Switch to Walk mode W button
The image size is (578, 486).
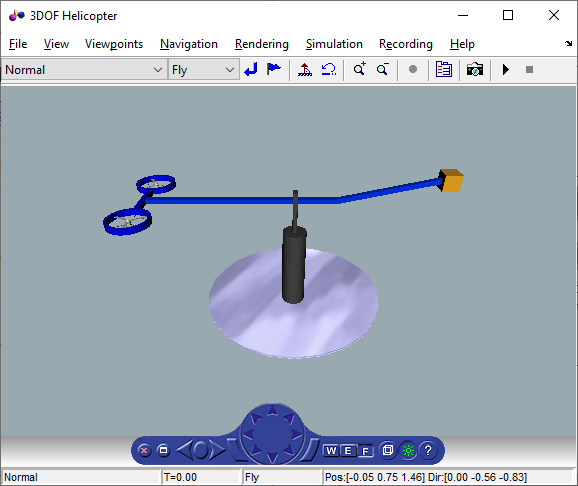click(331, 451)
